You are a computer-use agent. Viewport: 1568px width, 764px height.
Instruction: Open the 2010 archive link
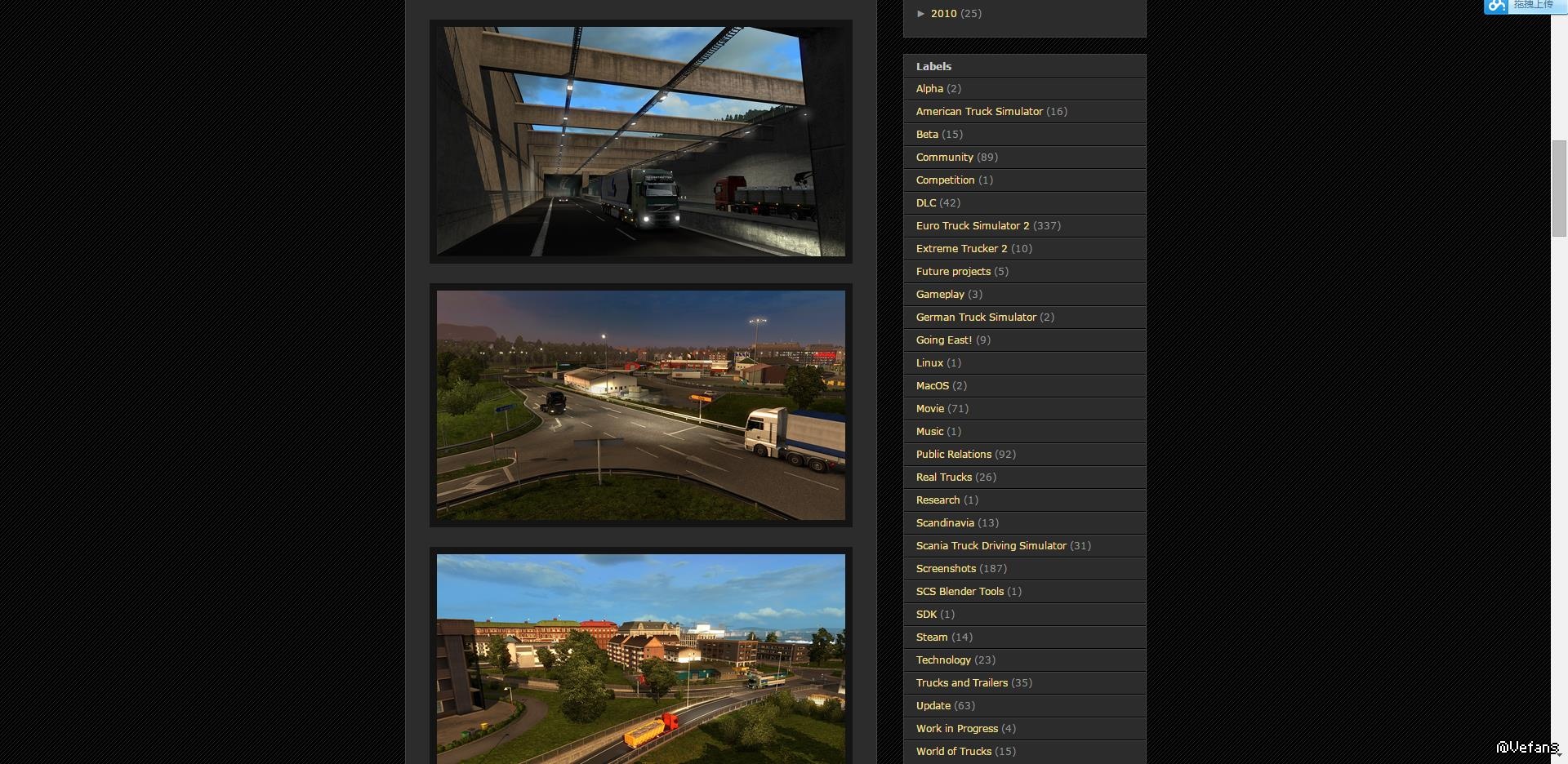(x=943, y=14)
